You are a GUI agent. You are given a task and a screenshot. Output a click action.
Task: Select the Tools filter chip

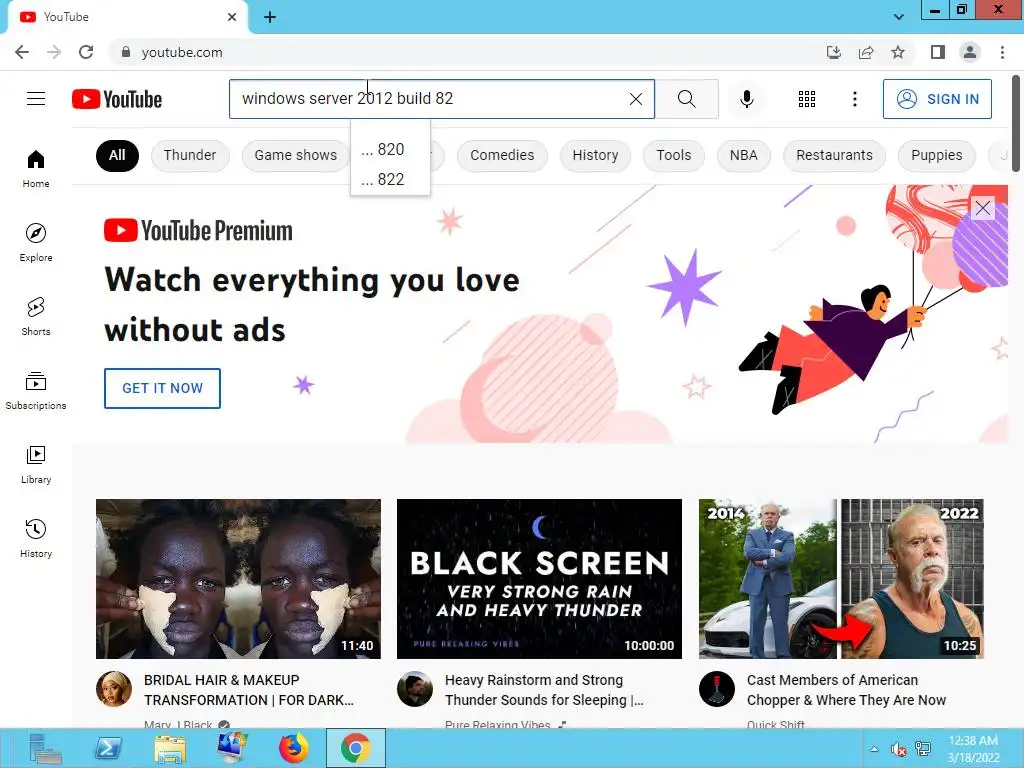coord(673,155)
